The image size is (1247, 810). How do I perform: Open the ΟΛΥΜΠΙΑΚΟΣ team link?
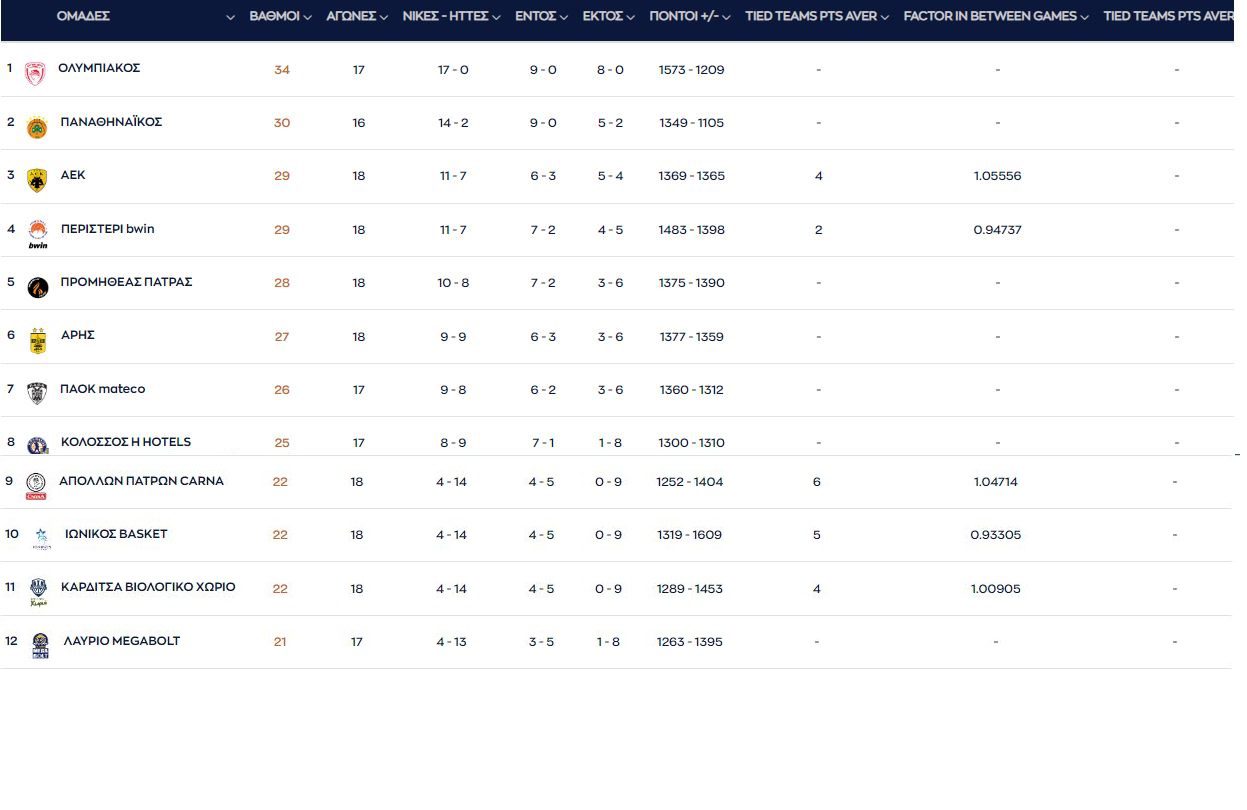[99, 68]
